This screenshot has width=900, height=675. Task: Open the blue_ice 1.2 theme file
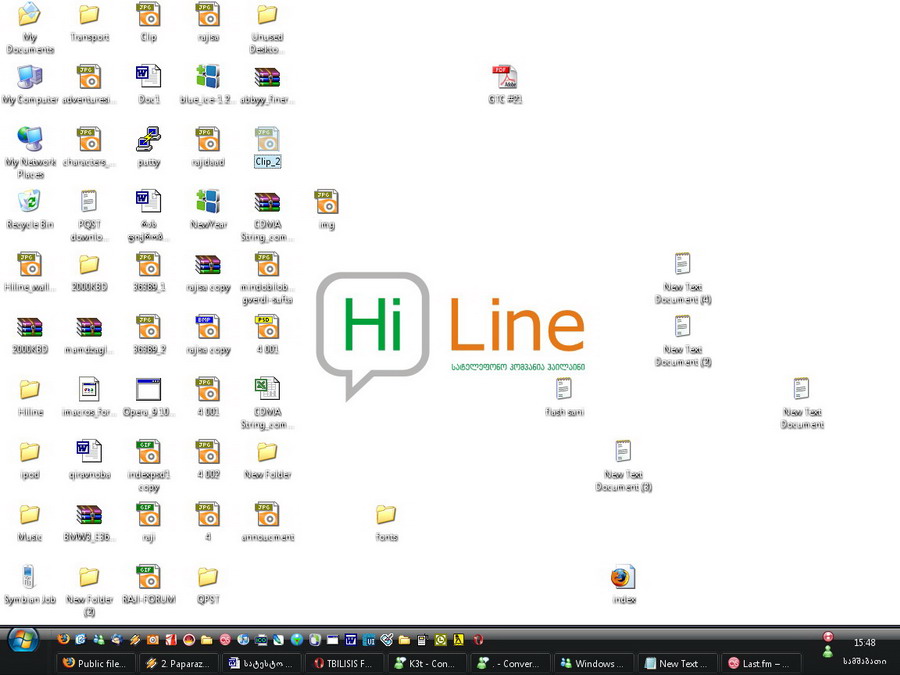[208, 77]
